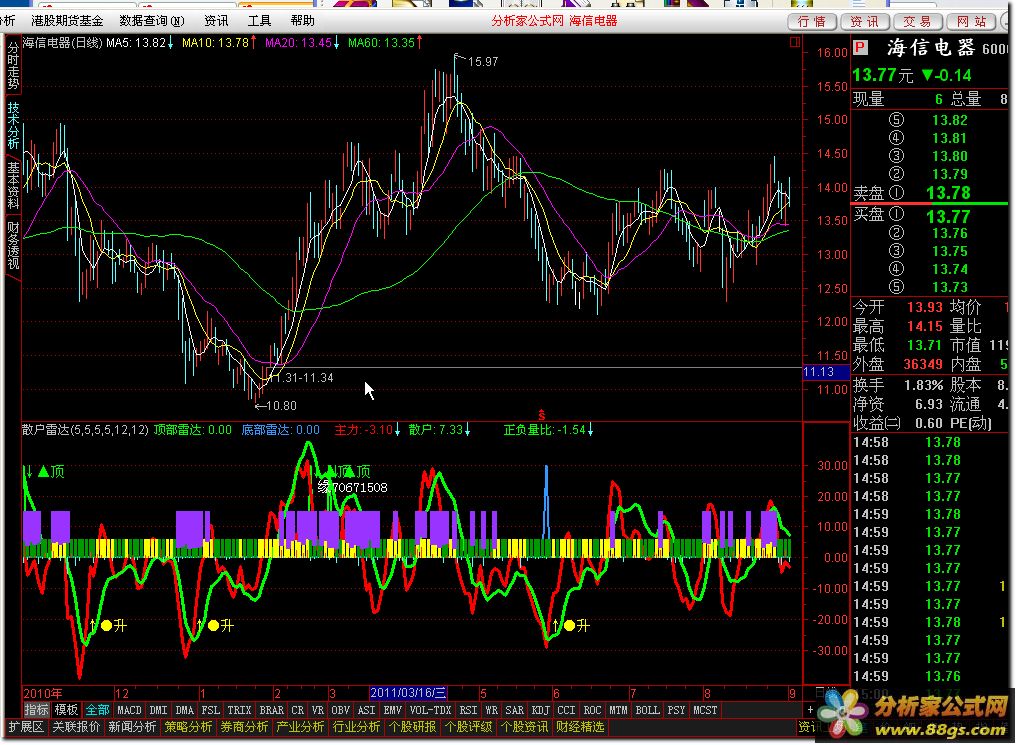Choose the ROC indicator
The image size is (1017, 745).
(x=592, y=710)
